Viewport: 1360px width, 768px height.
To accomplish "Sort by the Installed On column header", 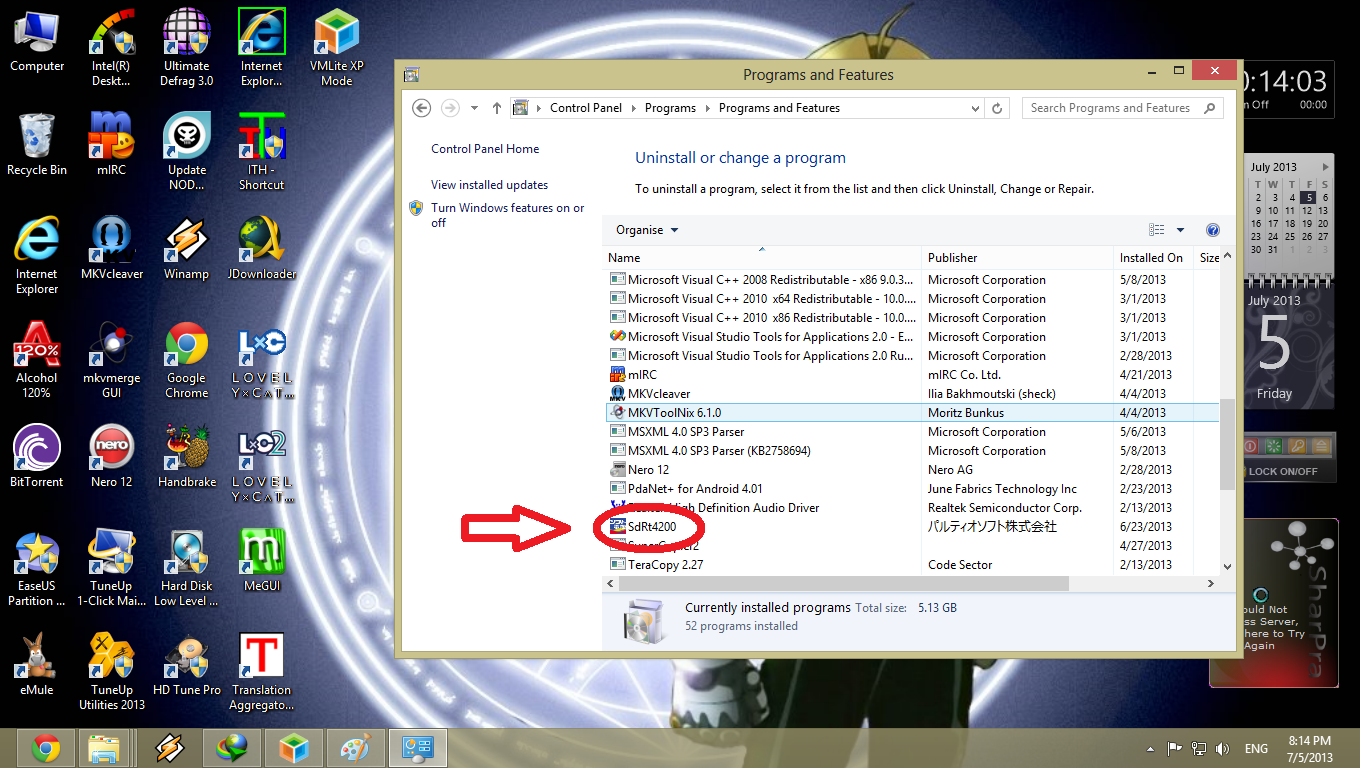I will 1154,257.
